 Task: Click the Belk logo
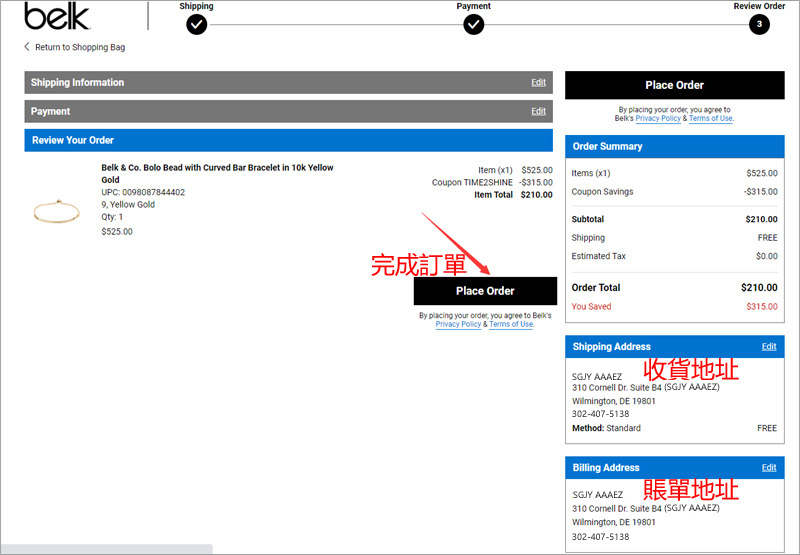57,17
